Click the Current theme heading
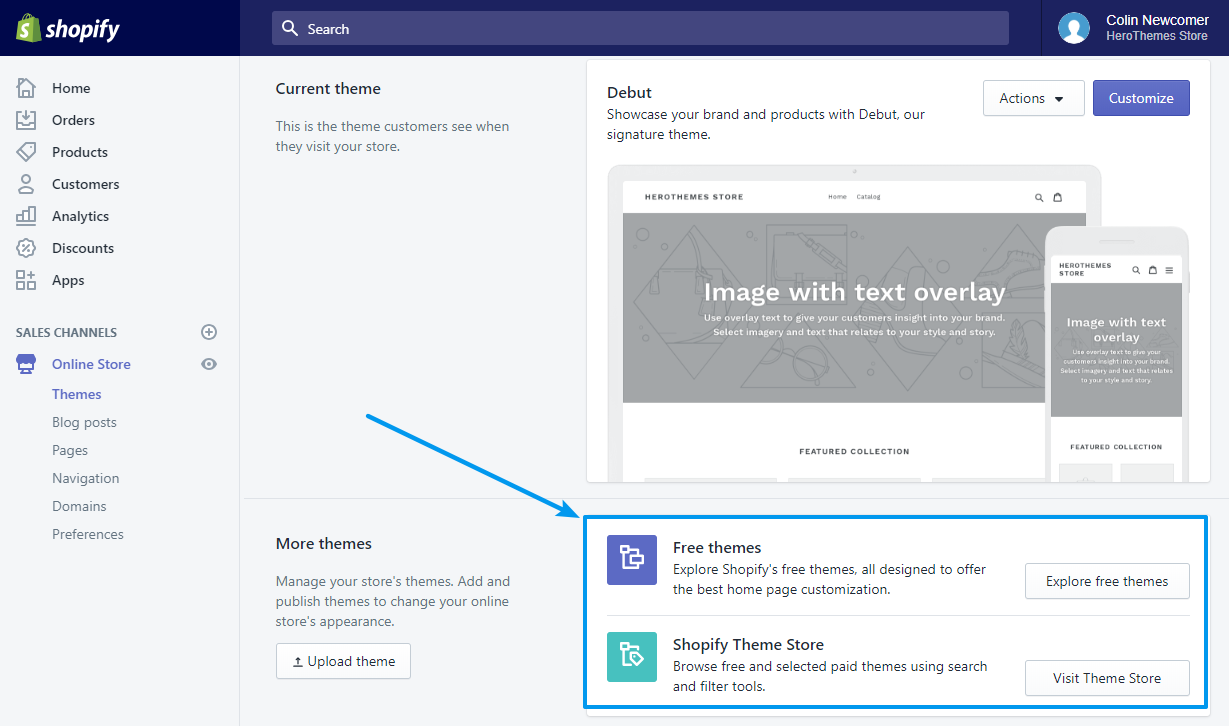The image size is (1229, 726). 328,88
